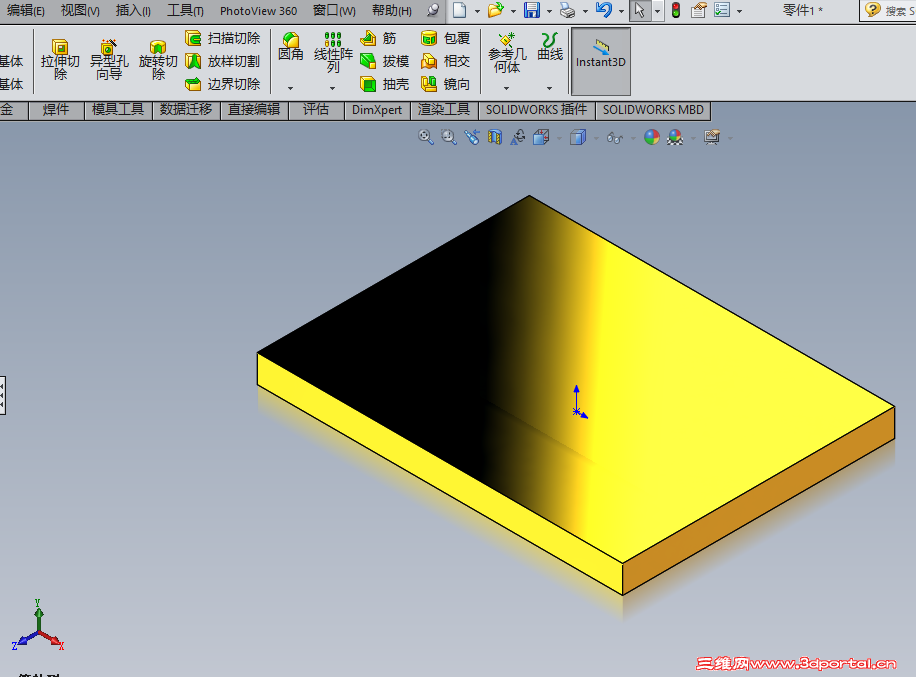Viewport: 916px width, 677px height.
Task: Click the Hide/Show Items glasses icon
Action: click(615, 138)
